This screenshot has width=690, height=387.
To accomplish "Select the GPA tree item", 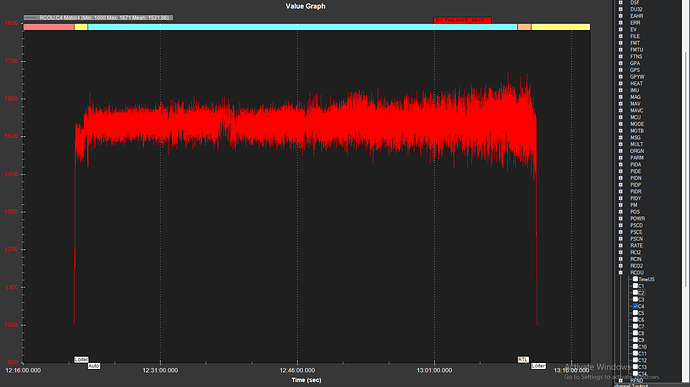I will point(635,63).
